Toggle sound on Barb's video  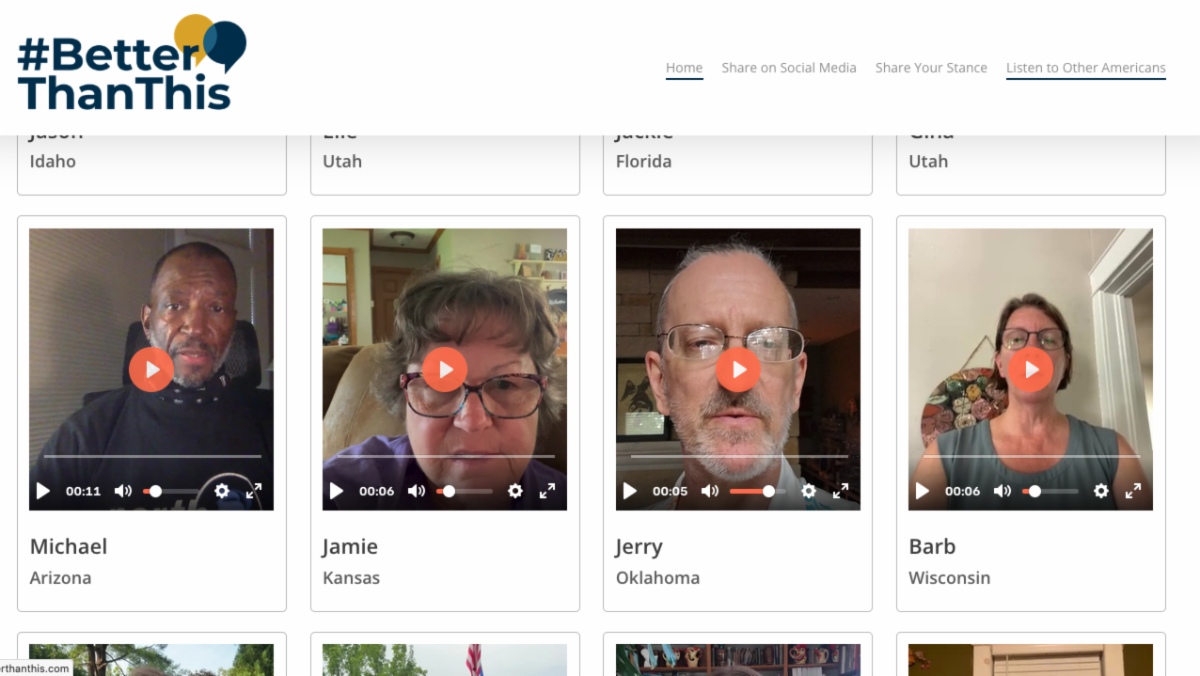click(x=1002, y=491)
